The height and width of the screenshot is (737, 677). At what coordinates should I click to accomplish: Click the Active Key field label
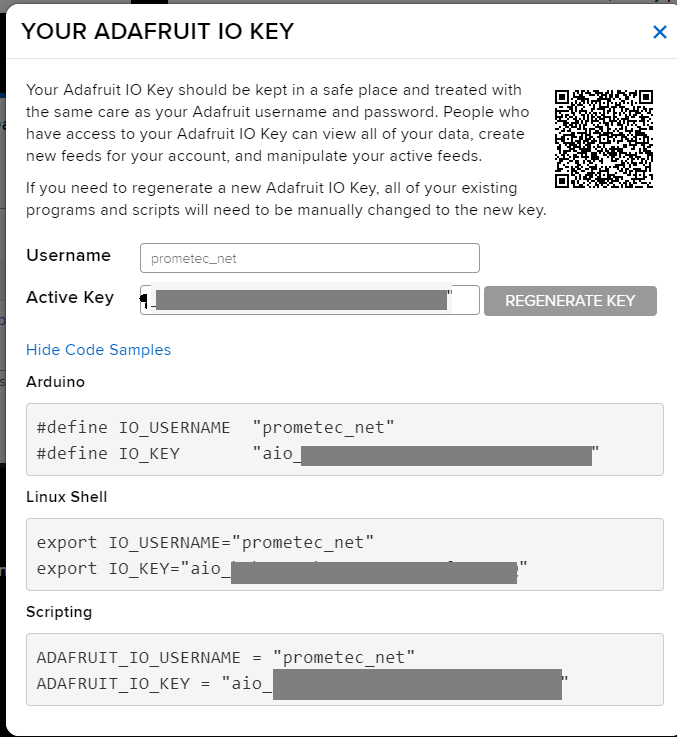(x=70, y=298)
